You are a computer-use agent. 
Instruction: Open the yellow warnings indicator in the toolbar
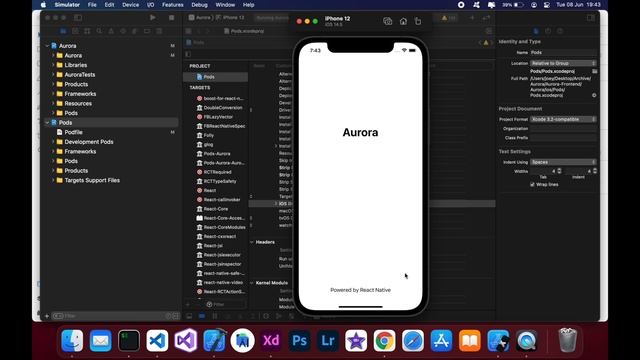pos(449,18)
